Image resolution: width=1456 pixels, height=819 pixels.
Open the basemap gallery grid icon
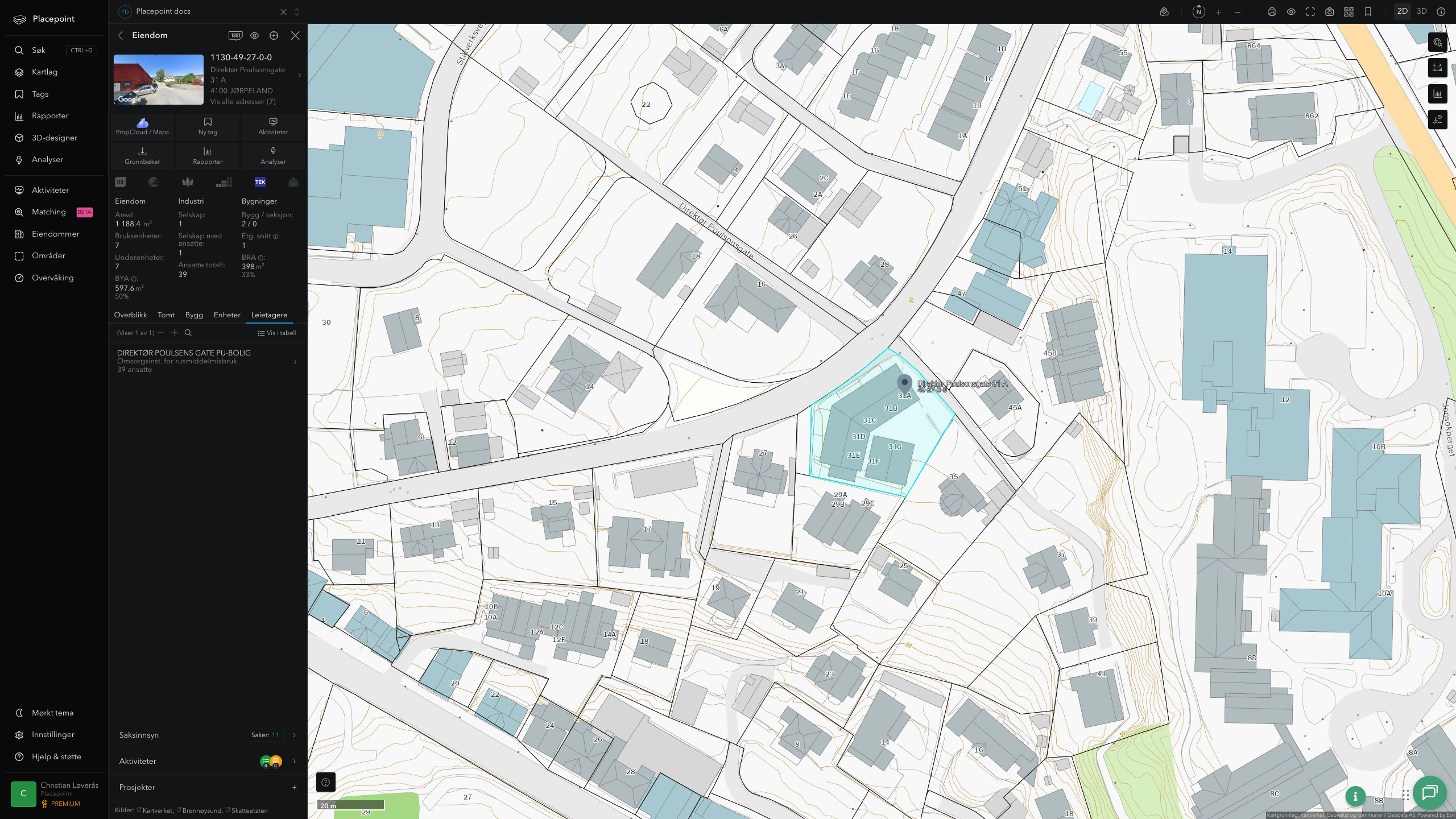(1349, 11)
